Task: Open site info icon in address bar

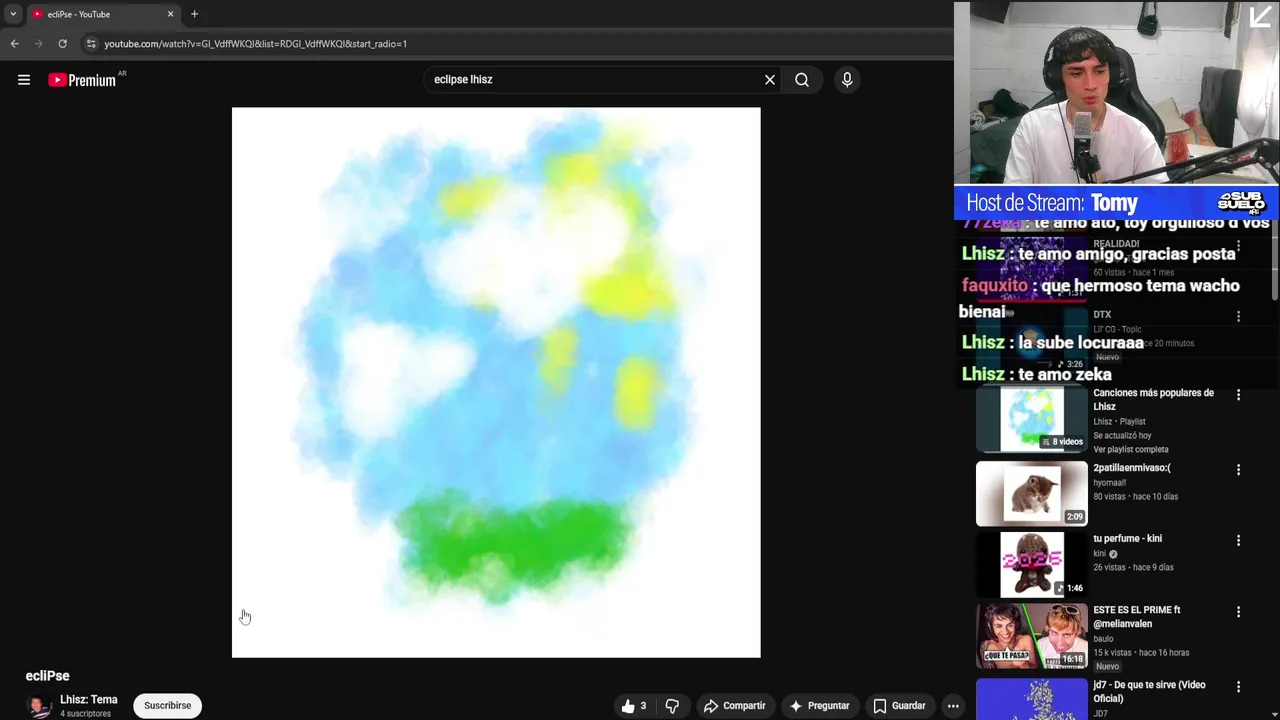Action: click(x=91, y=44)
